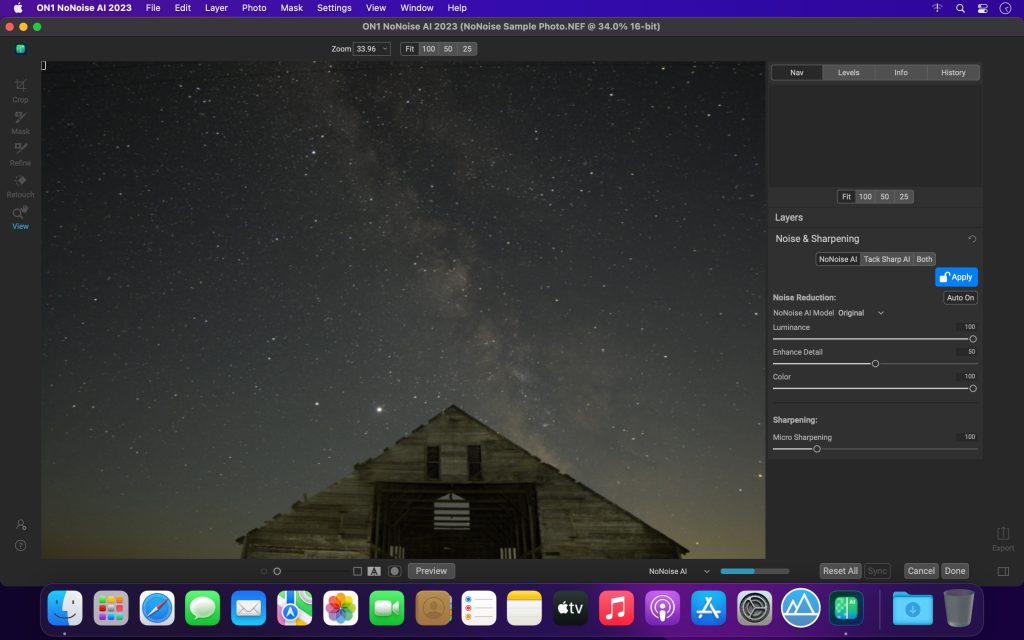
Task: Select the Mask tool
Action: coord(20,120)
